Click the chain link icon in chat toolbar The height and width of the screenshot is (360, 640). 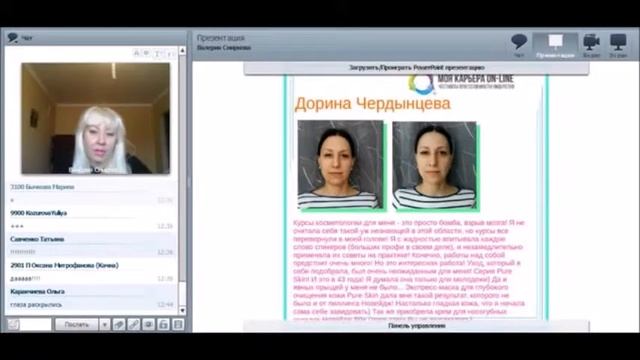[x=133, y=324]
